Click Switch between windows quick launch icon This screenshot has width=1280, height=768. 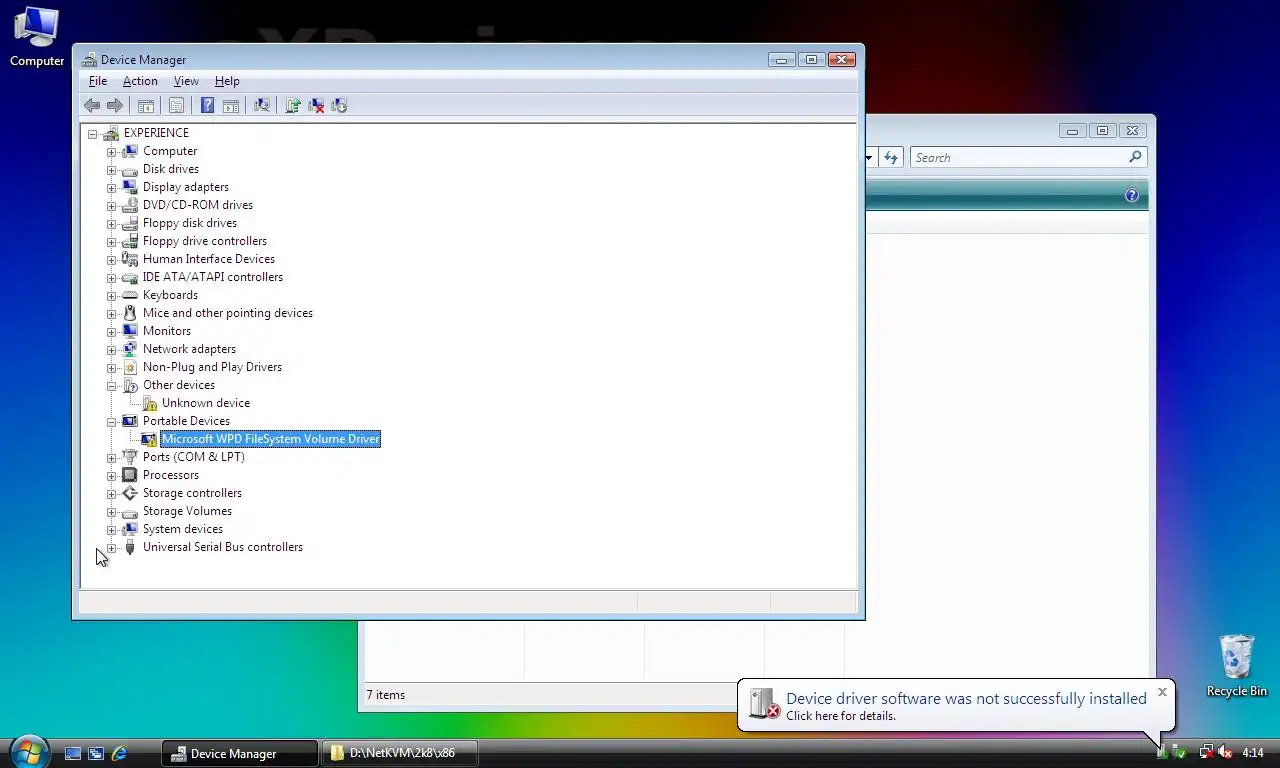[x=96, y=753]
